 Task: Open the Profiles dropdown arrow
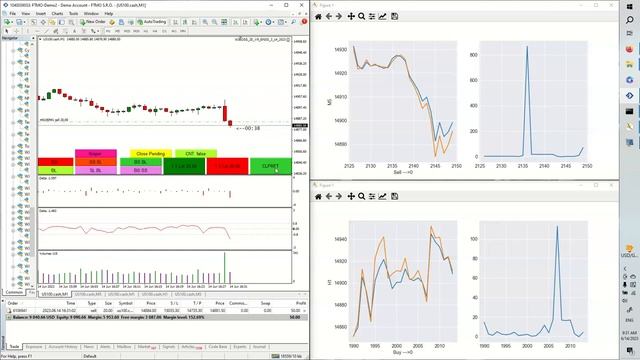coord(24,22)
